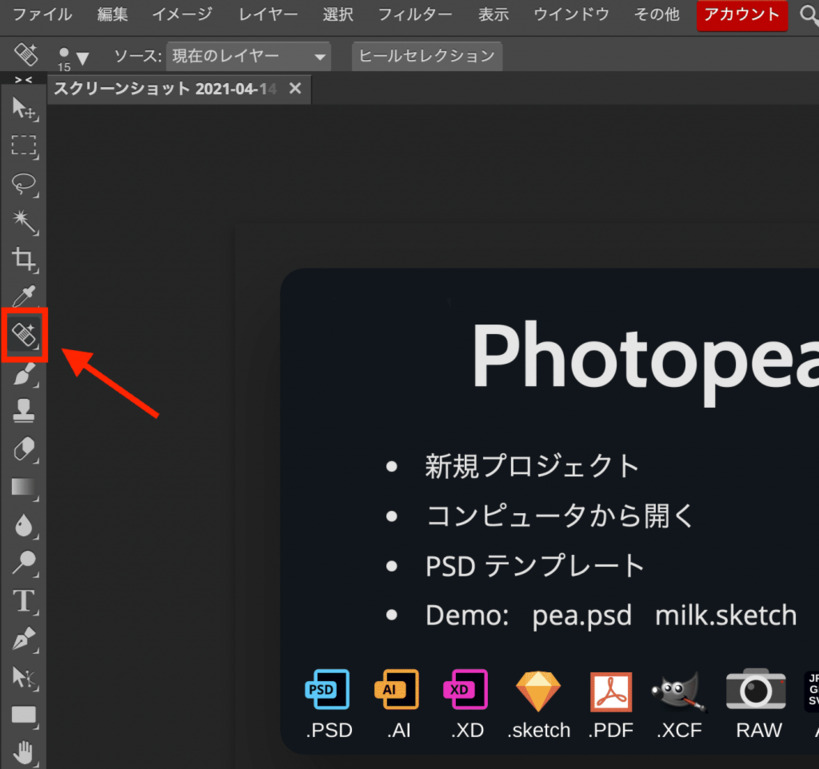Select the Lasso tool
Viewport: 819px width, 769px height.
coord(24,184)
